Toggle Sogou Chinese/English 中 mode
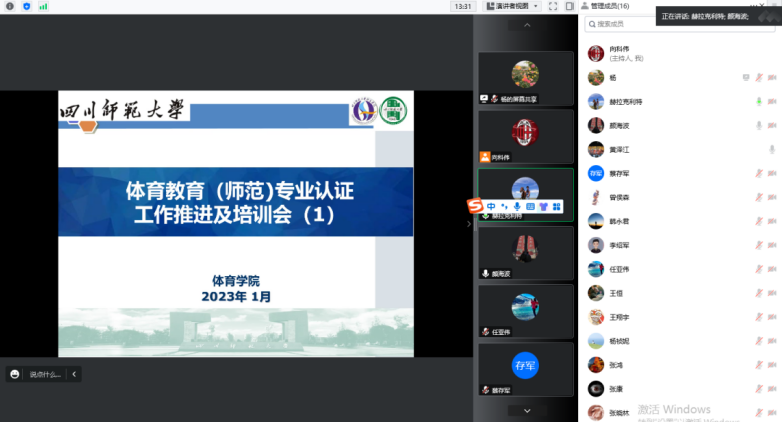Image resolution: width=782 pixels, height=423 pixels. (x=491, y=207)
